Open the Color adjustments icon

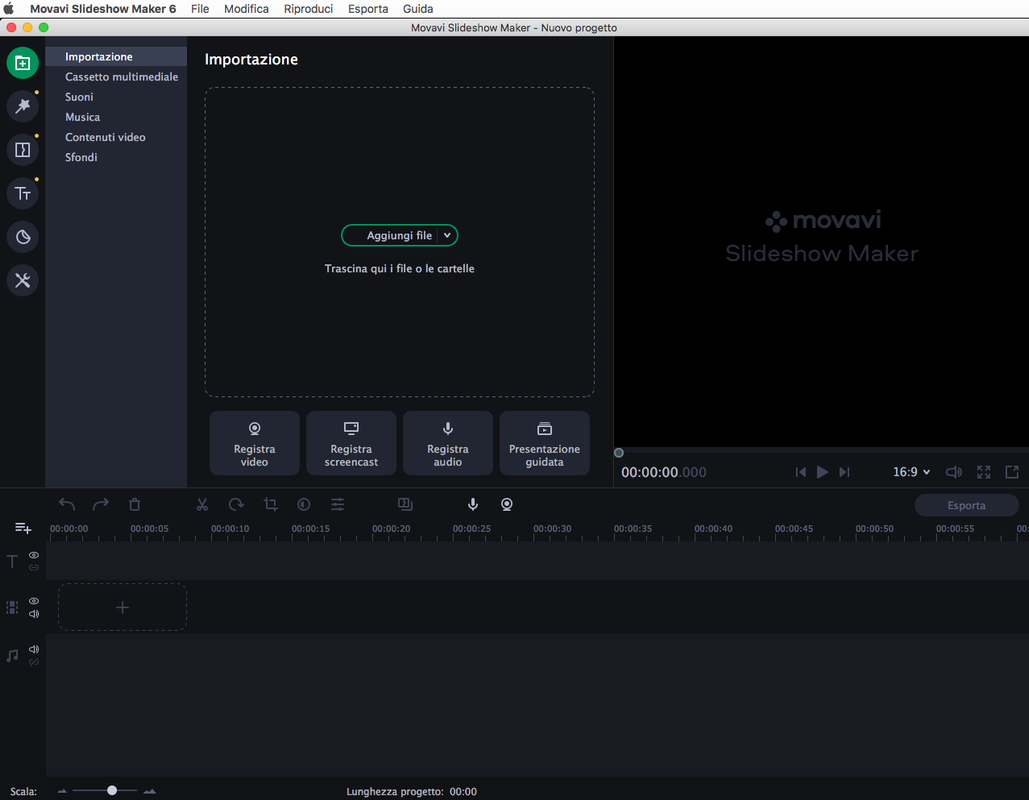click(303, 504)
